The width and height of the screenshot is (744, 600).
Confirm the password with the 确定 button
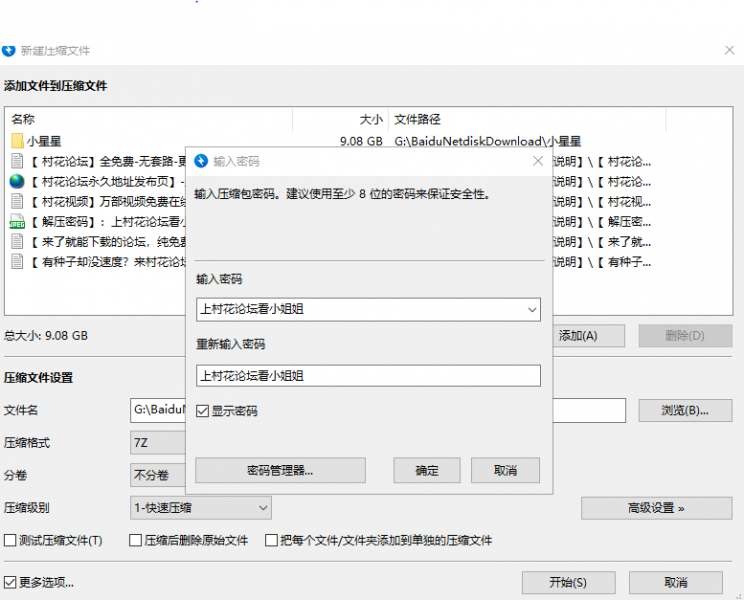click(427, 470)
